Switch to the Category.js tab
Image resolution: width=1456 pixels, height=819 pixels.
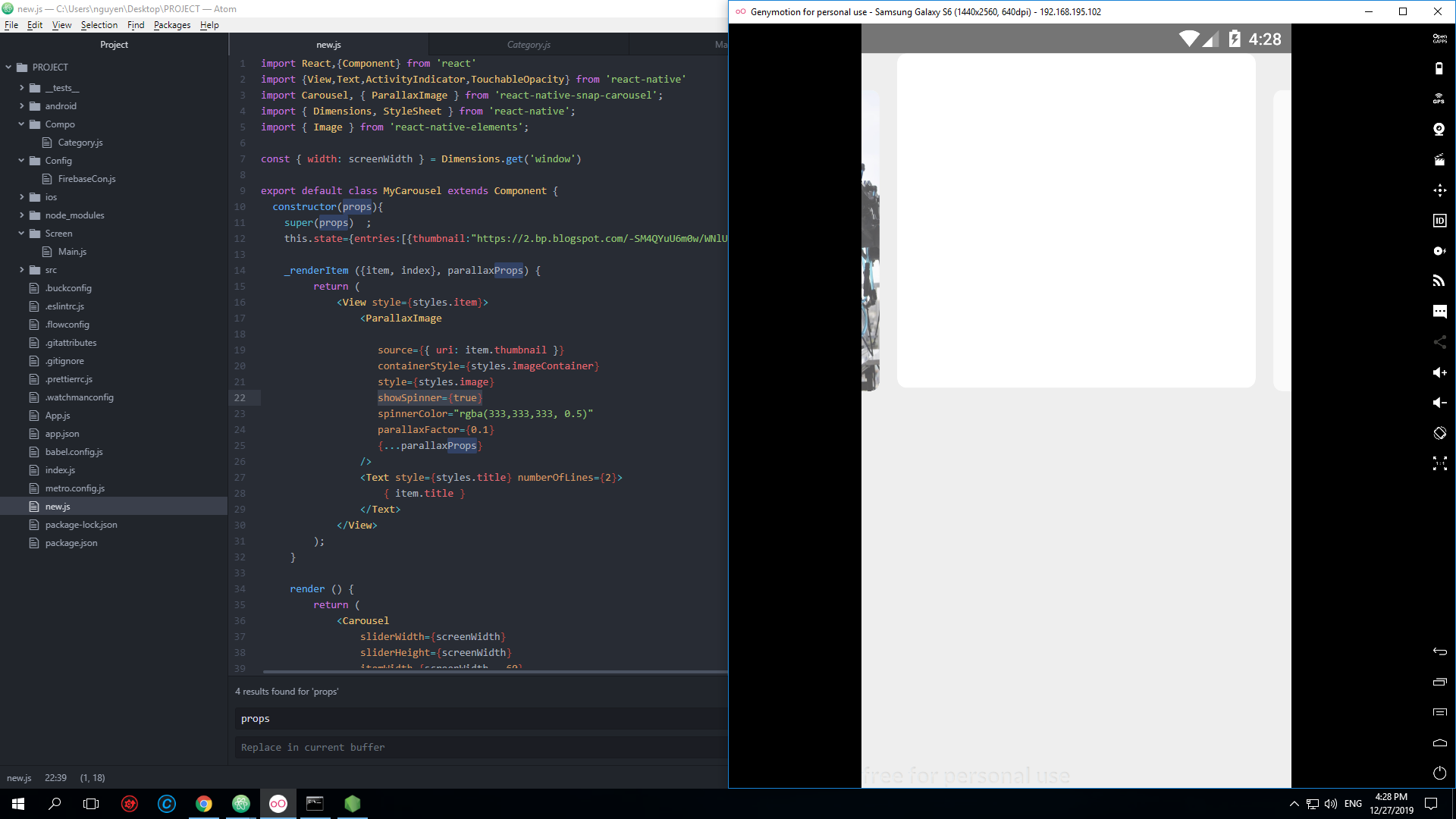tap(529, 44)
